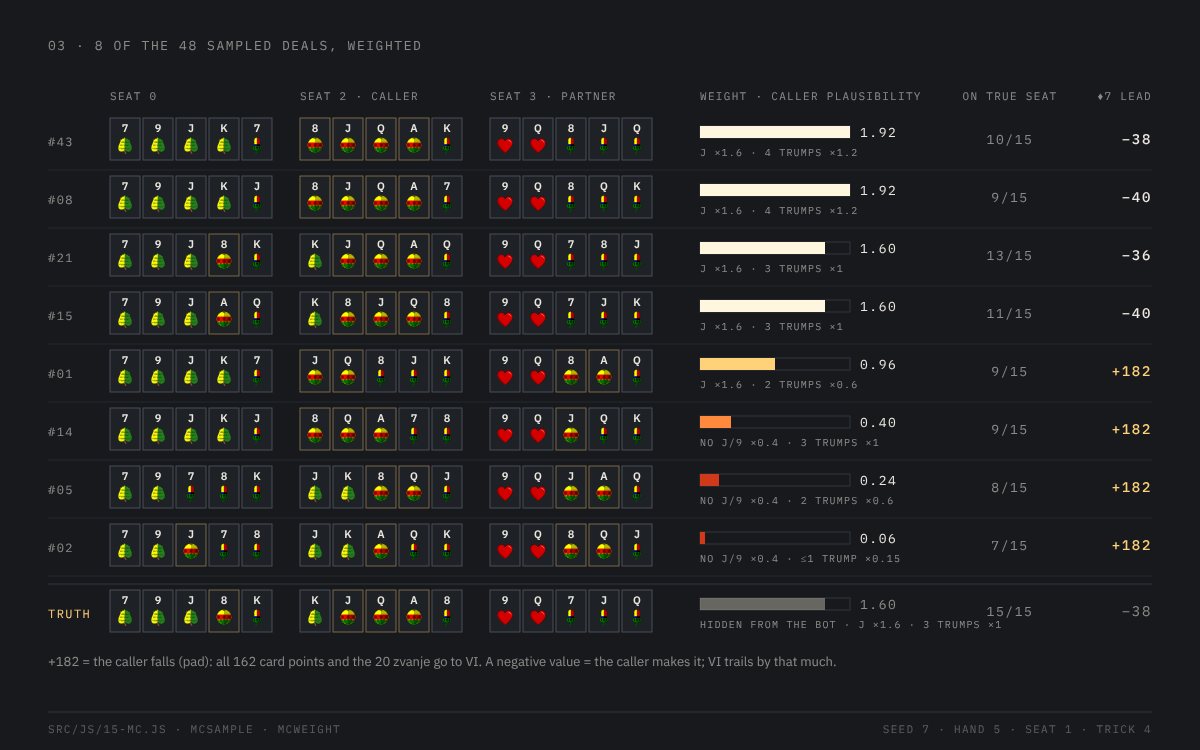Click the SEAT 3 · PARTNER column header
The image size is (1200, 750).
click(x=553, y=97)
